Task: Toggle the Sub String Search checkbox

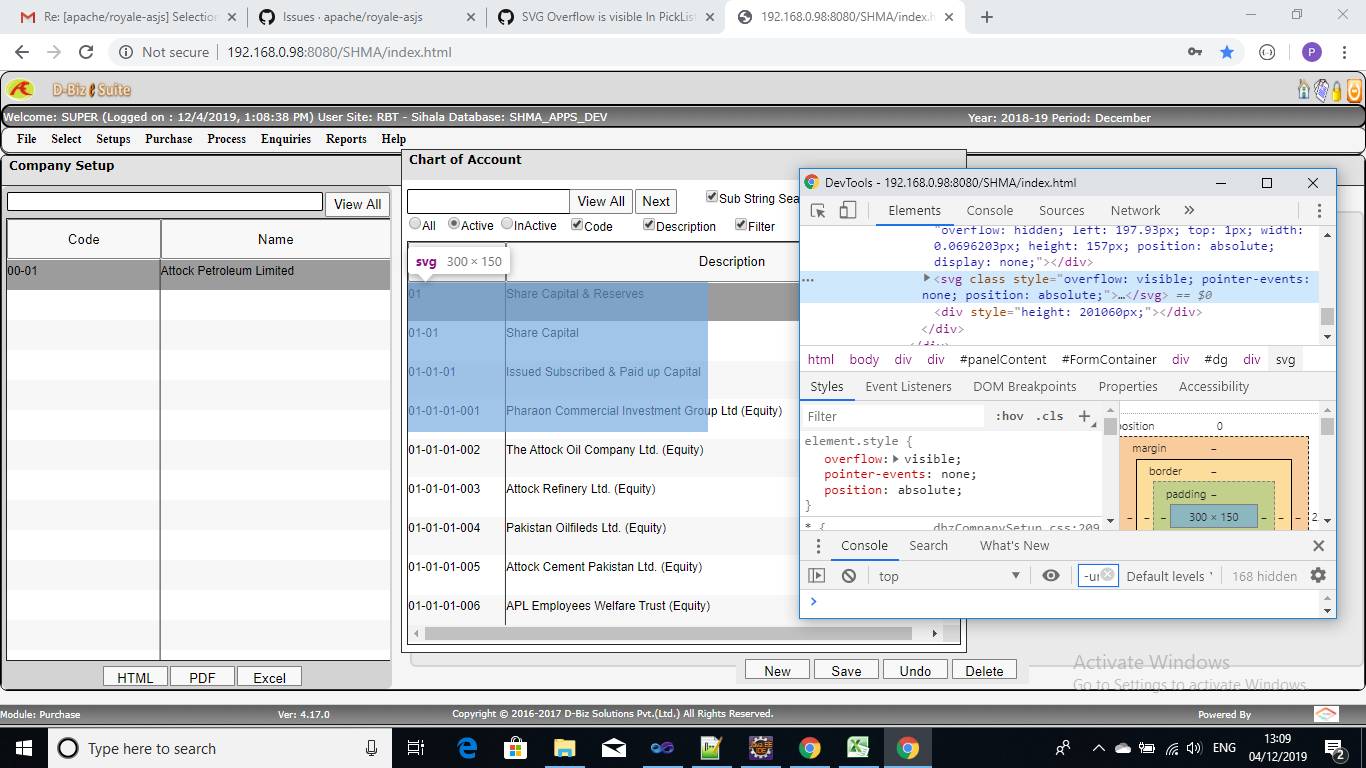Action: (712, 197)
